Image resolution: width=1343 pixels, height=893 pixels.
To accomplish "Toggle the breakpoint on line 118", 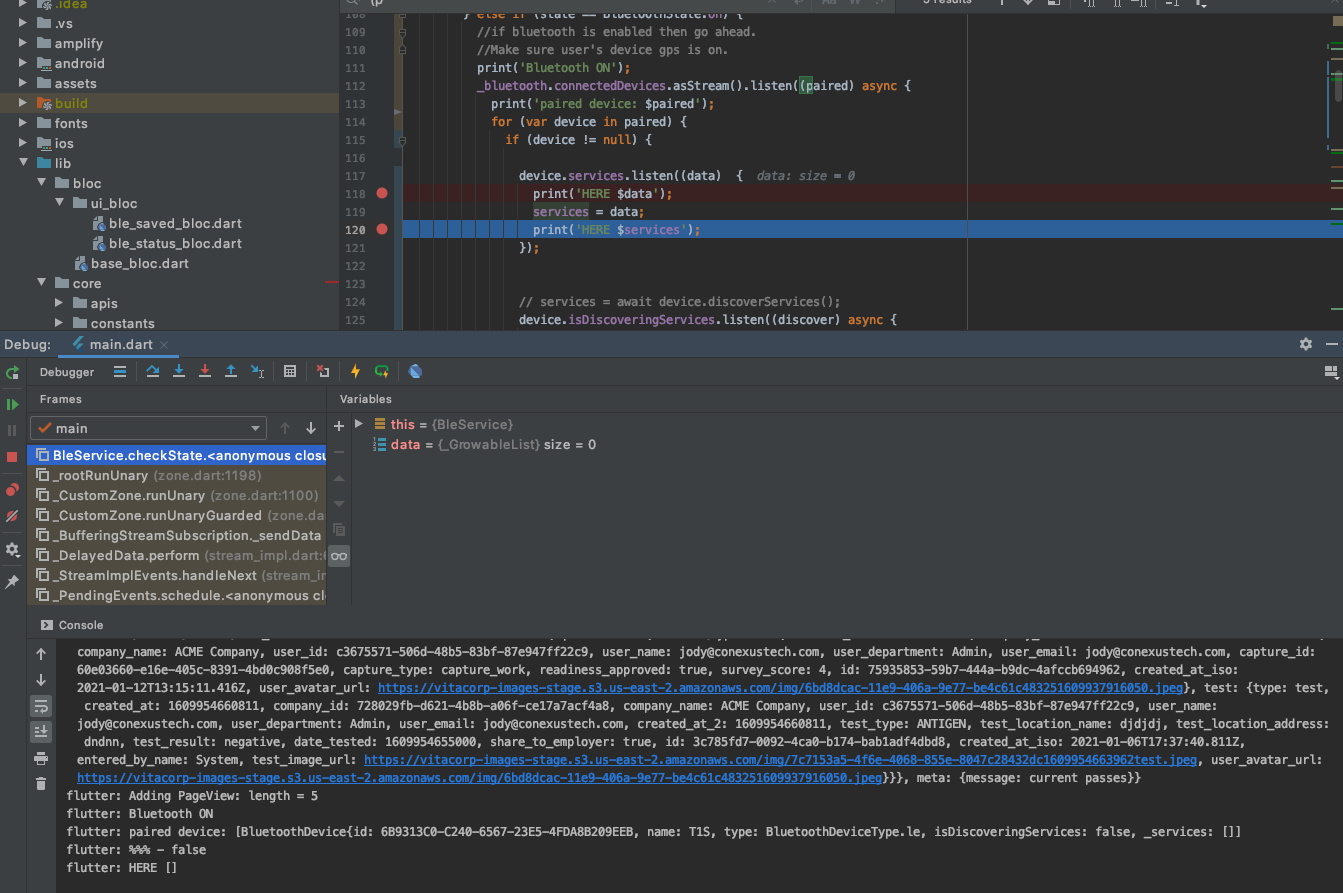I will pos(381,193).
